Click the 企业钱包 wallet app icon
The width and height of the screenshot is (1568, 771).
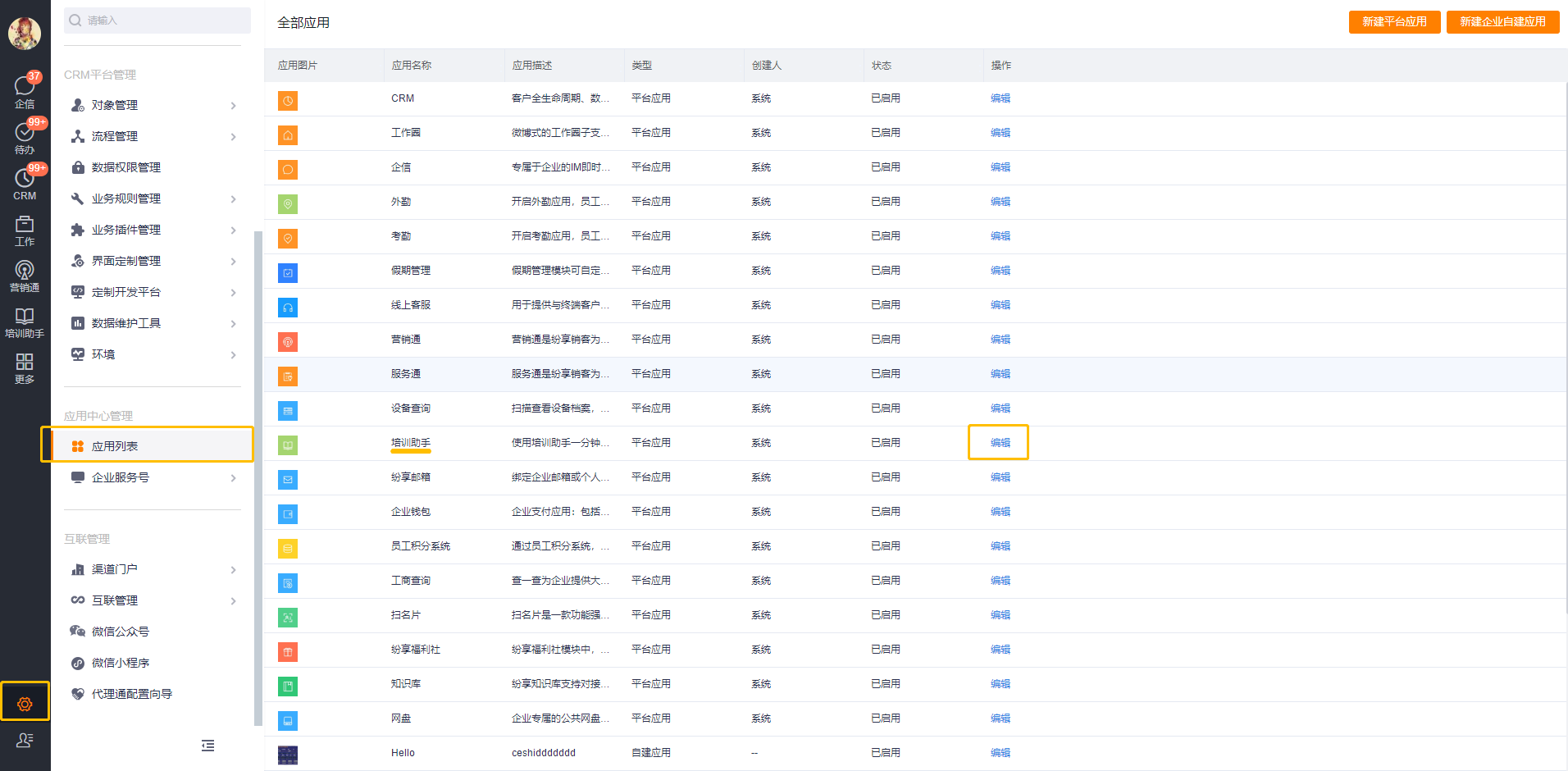pyautogui.click(x=288, y=514)
